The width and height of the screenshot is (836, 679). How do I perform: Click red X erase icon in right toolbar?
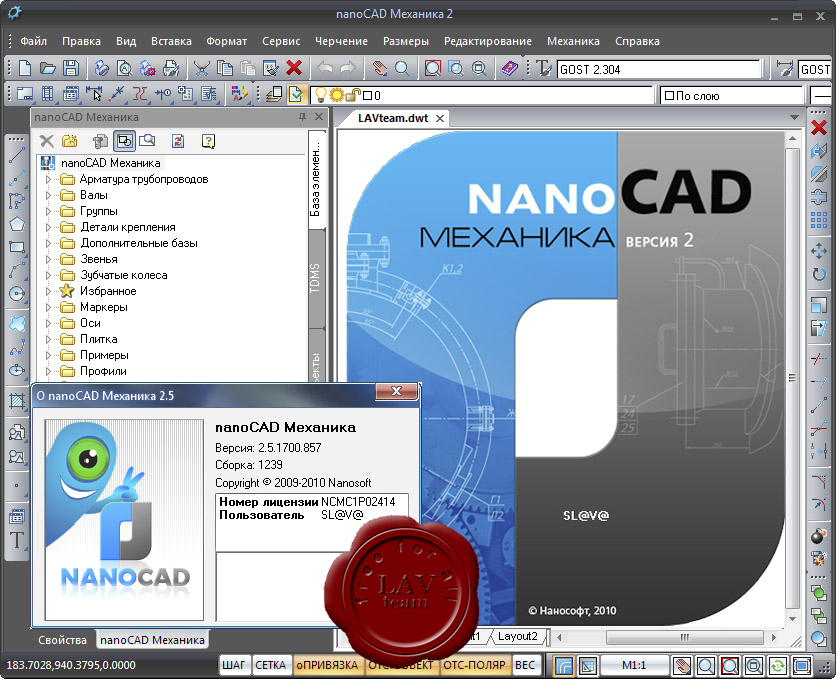tap(819, 127)
